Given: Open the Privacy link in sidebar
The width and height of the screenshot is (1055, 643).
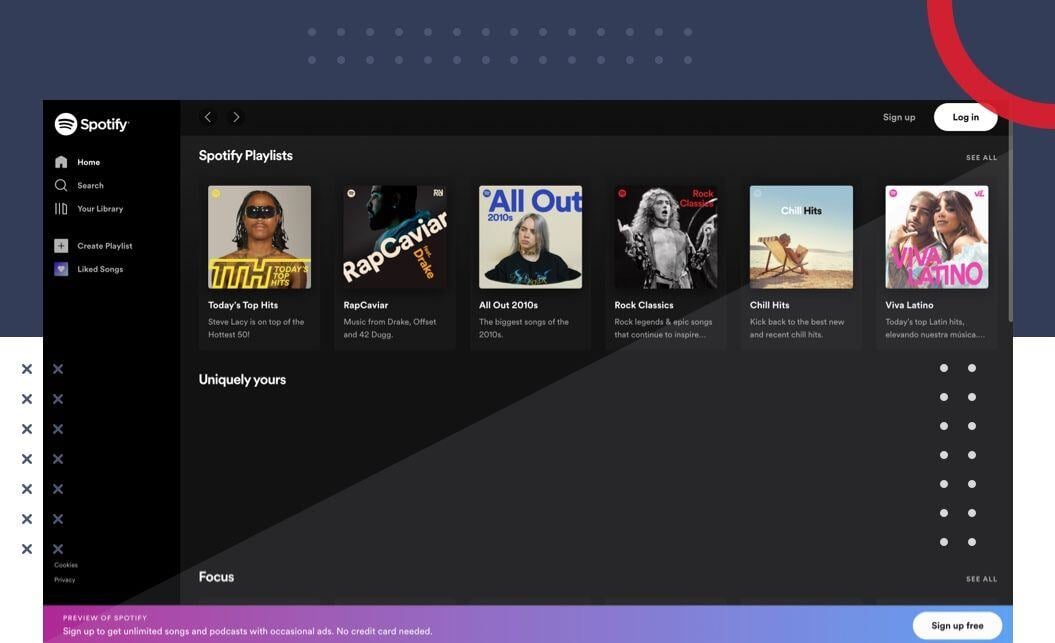Looking at the screenshot, I should point(65,580).
